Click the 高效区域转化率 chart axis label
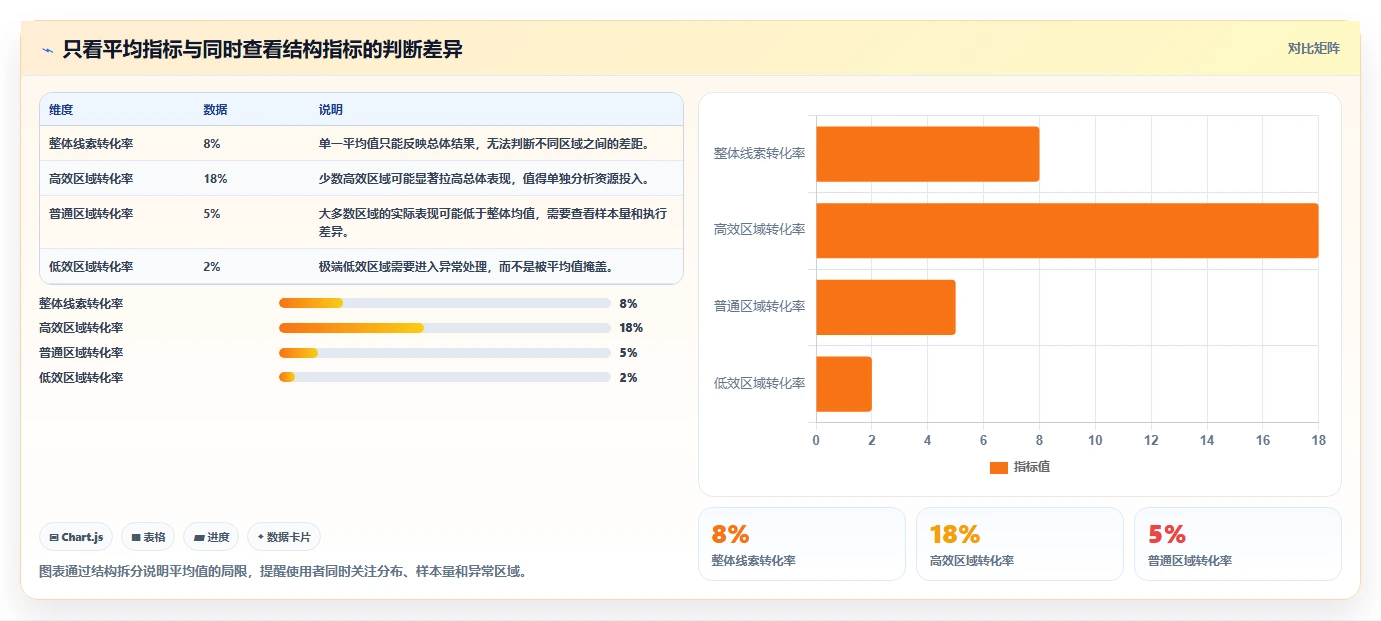The height and width of the screenshot is (621, 1381). (x=759, y=230)
